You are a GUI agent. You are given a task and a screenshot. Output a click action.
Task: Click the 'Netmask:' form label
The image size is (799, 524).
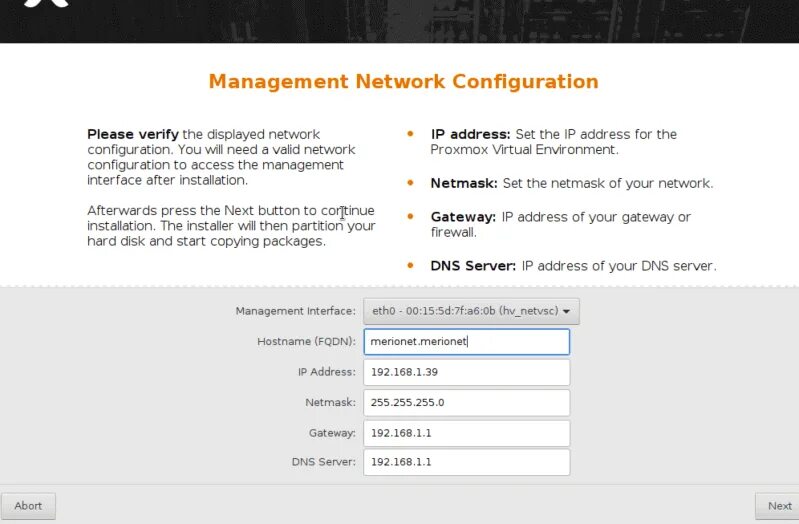point(330,403)
